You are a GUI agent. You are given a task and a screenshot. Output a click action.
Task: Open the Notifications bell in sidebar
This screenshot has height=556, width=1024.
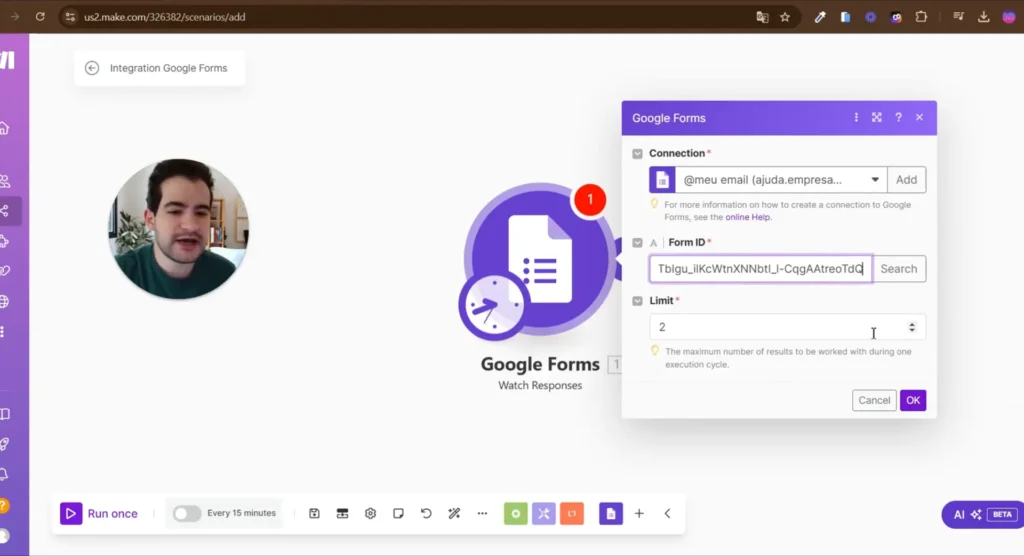[x=5, y=474]
